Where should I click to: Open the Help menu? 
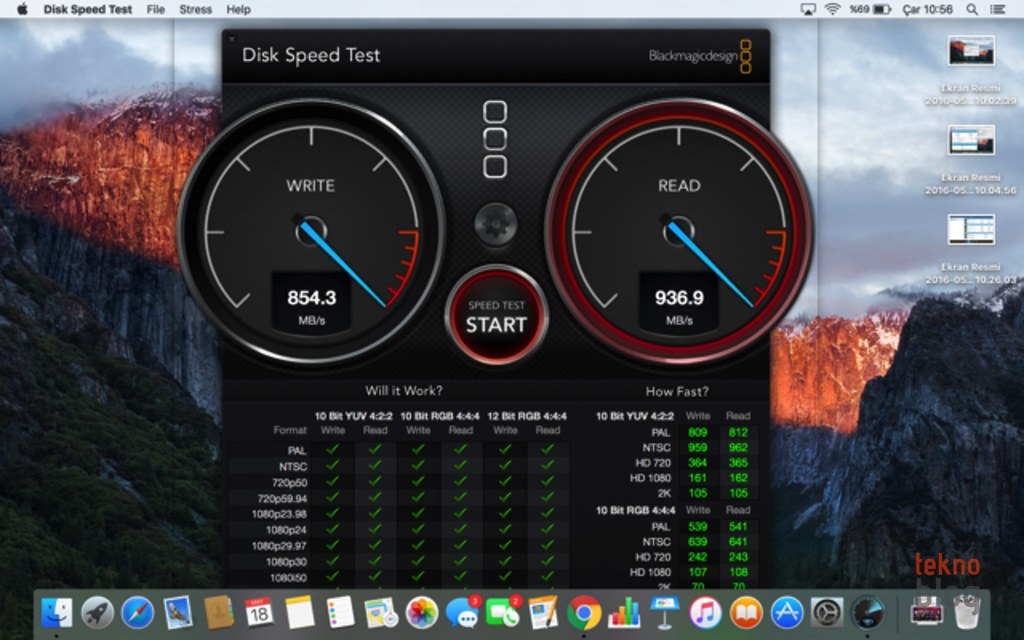[238, 9]
